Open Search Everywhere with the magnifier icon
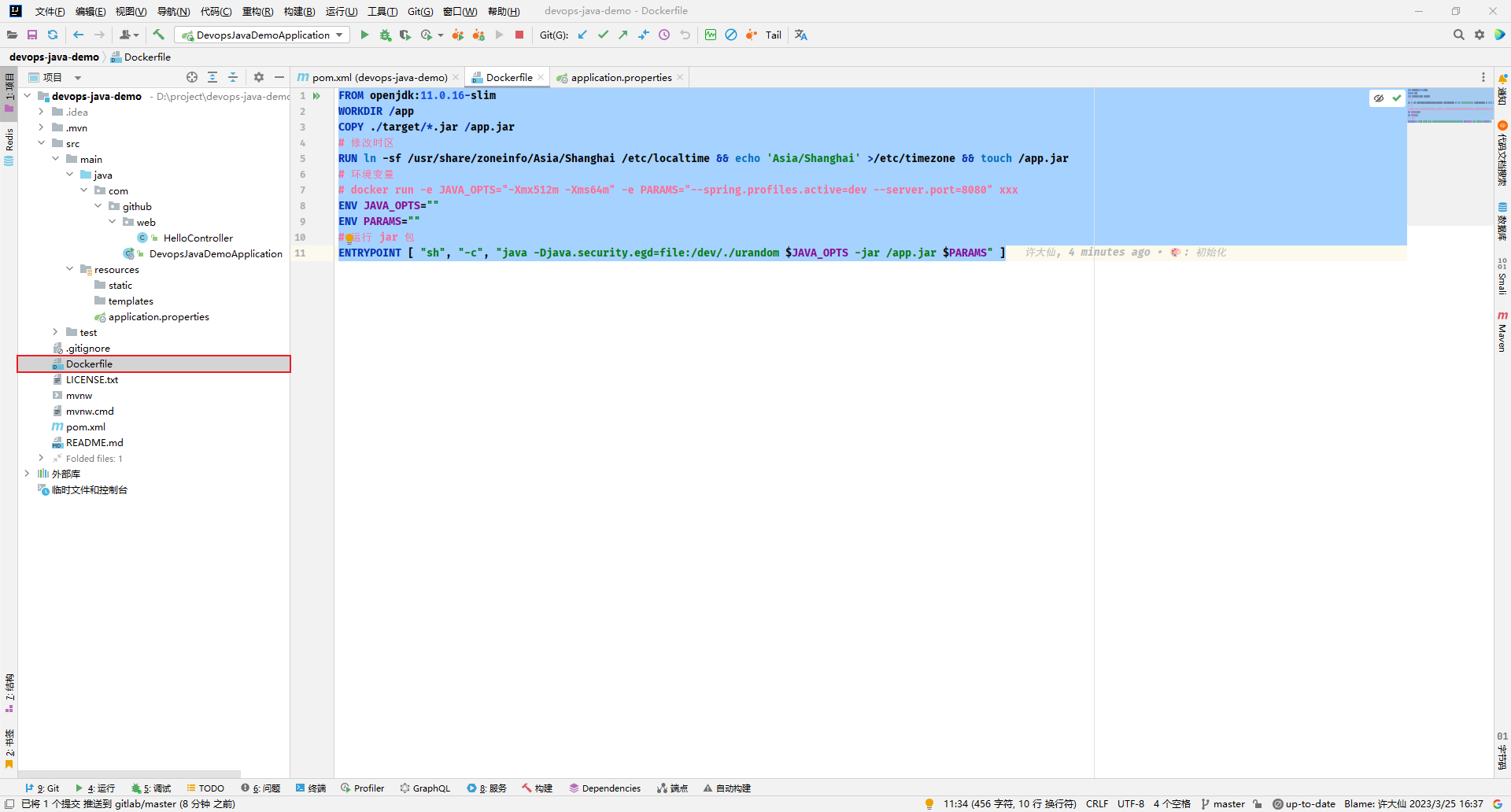 coord(1458,35)
